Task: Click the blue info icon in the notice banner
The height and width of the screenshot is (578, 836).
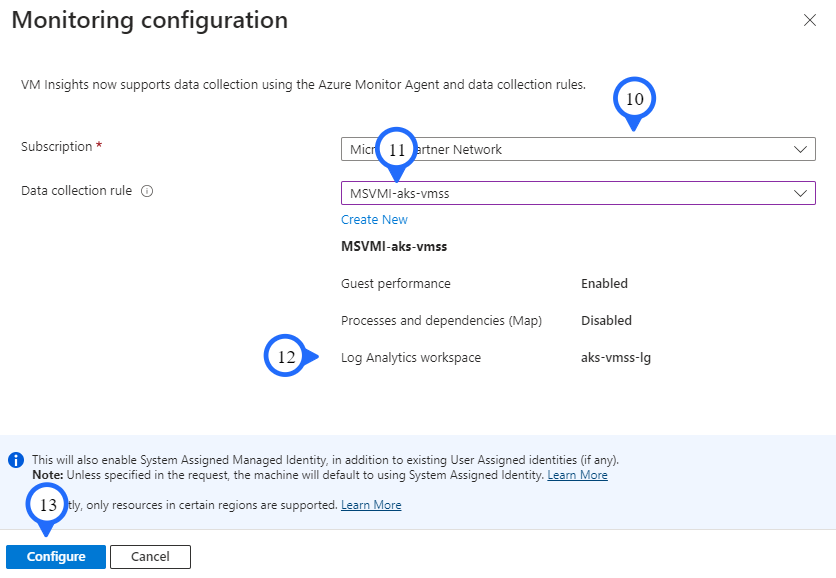Action: (16, 460)
